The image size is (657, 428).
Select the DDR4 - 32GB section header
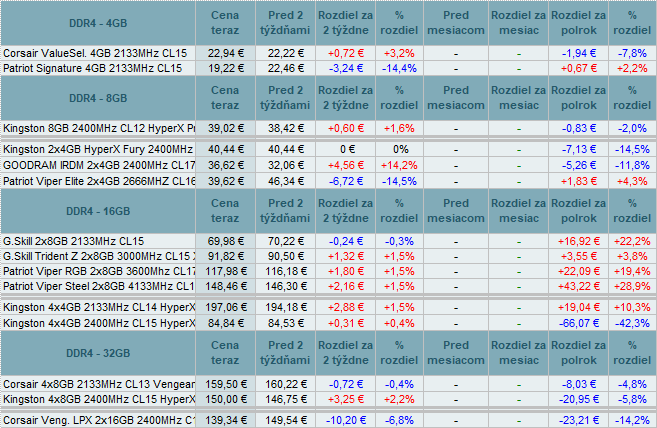coord(98,353)
